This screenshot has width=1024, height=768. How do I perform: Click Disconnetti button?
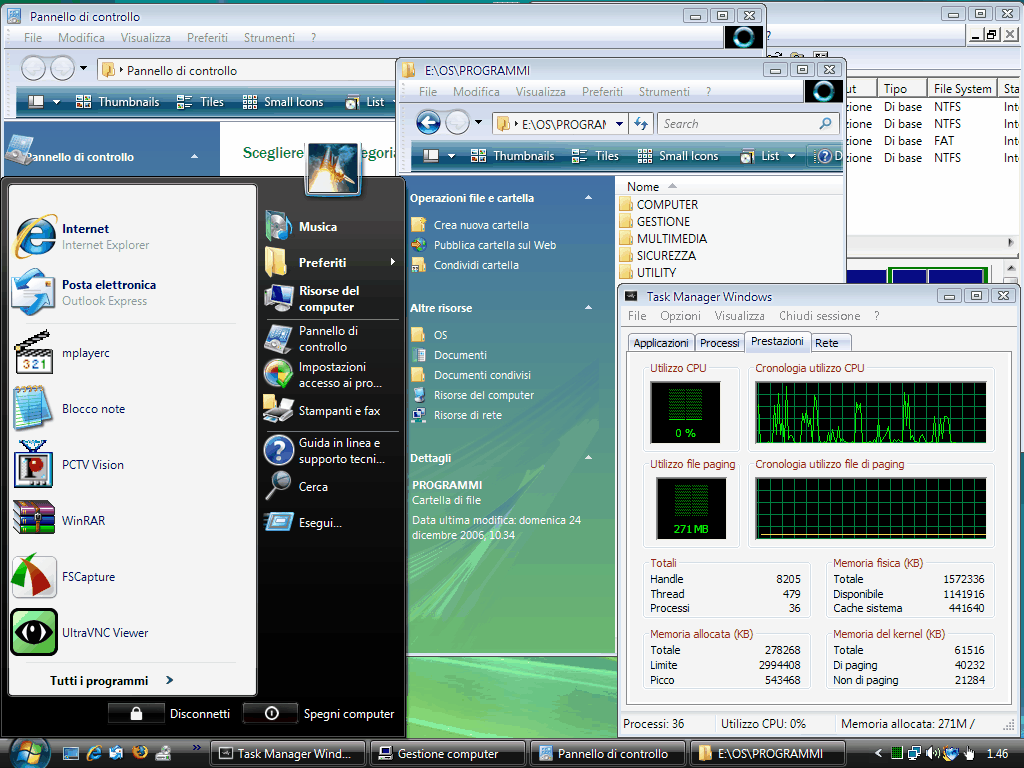tap(170, 714)
